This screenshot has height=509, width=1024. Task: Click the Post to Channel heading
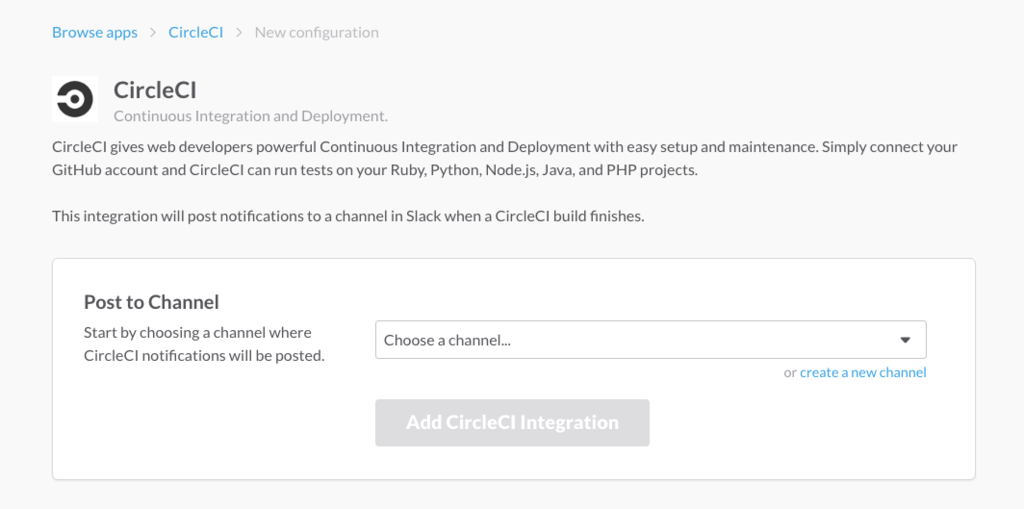point(152,302)
